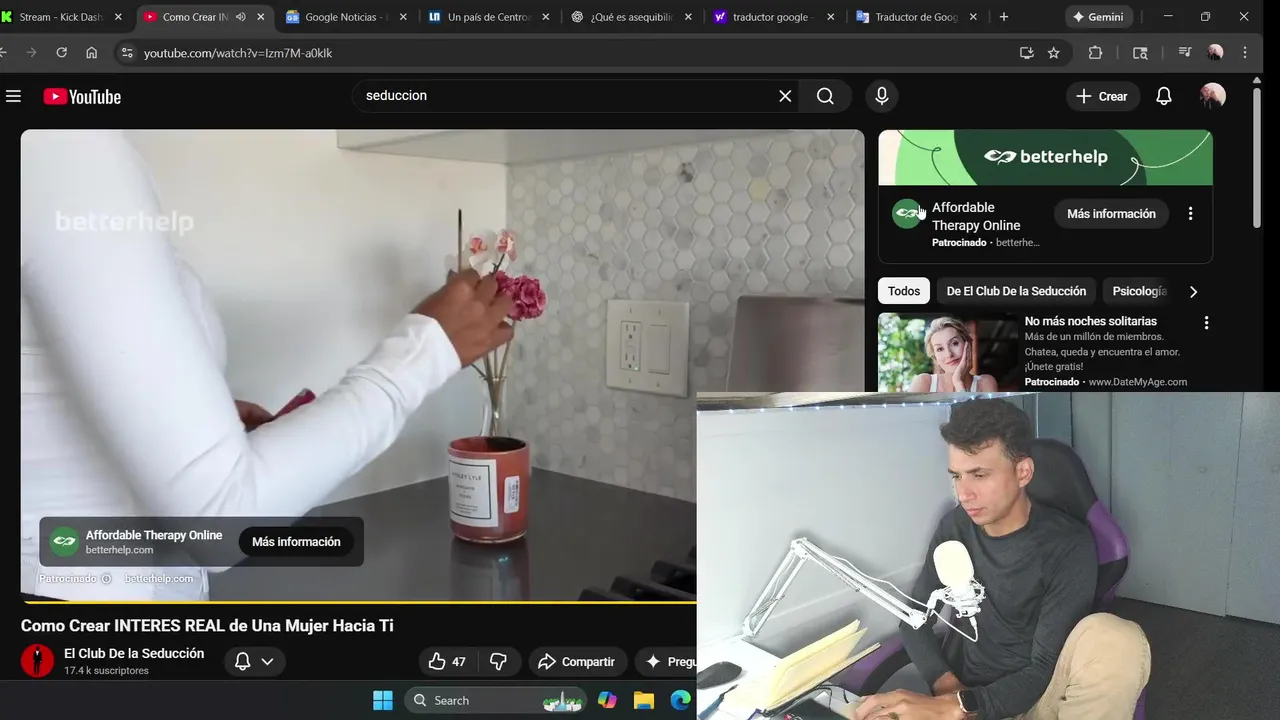Start voice search with the microphone
This screenshot has height=720, width=1280.
[881, 96]
